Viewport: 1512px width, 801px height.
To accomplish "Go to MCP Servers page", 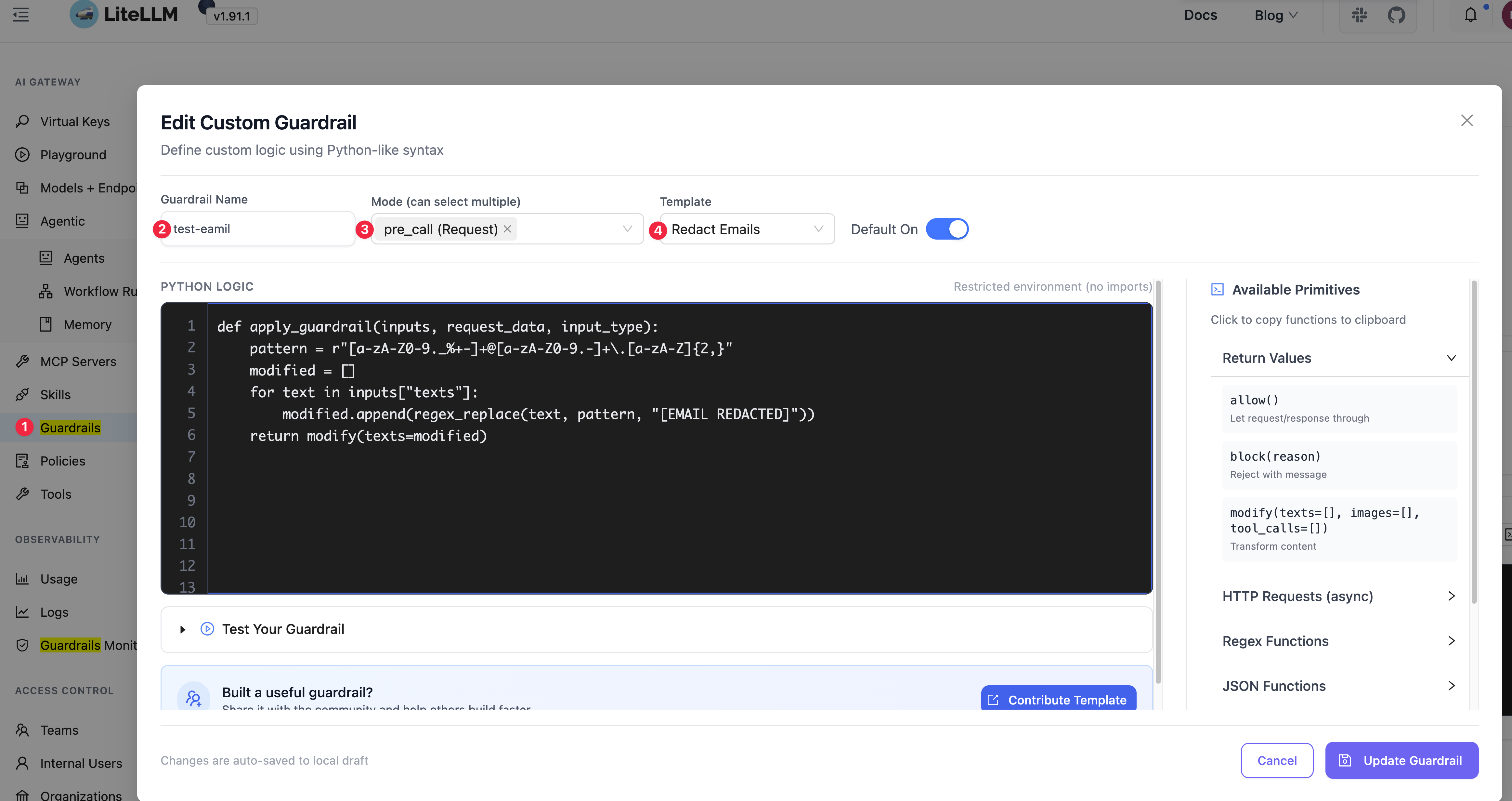I will (x=78, y=361).
